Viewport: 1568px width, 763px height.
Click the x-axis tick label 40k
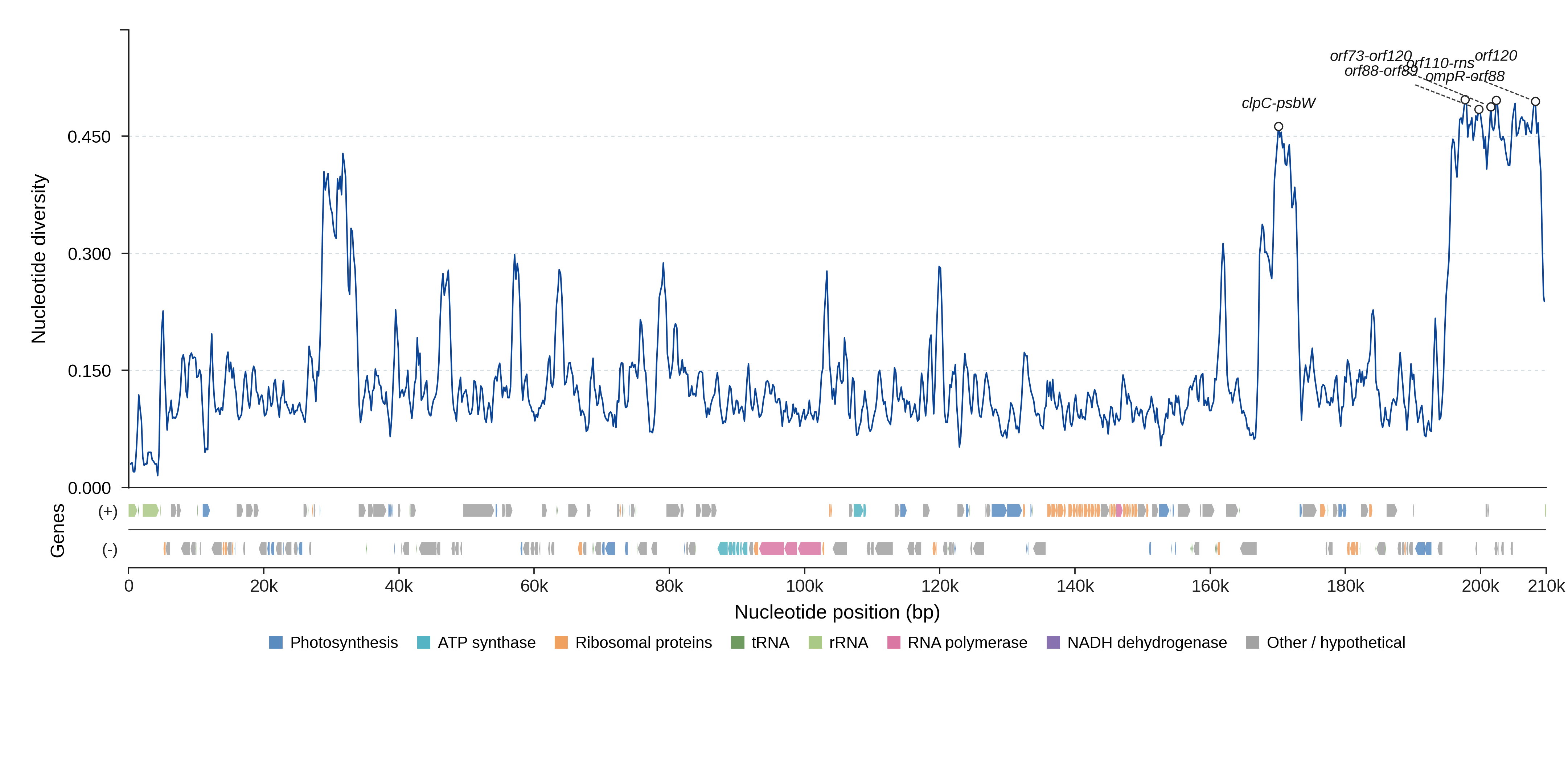coord(399,586)
